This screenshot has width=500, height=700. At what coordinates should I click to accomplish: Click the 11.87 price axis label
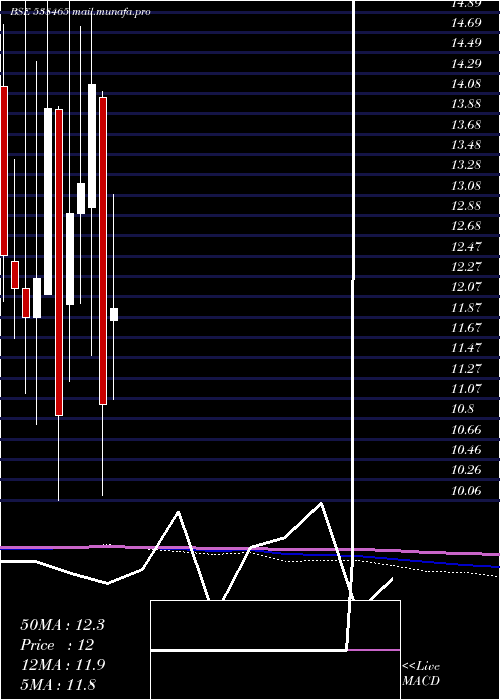(466, 307)
